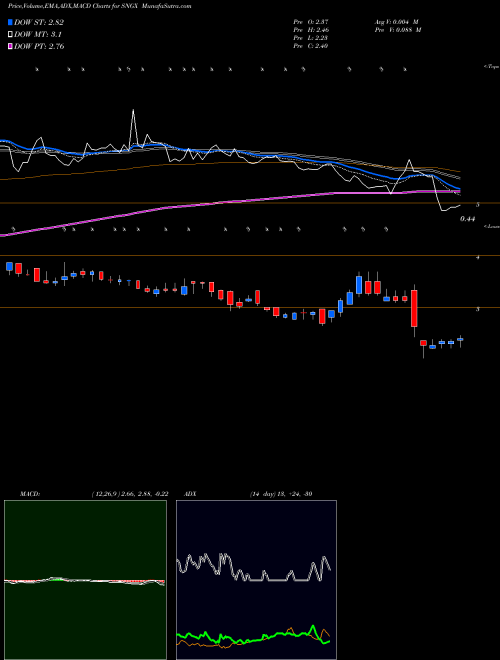Click the 0.44 value label
Viewport: 500px width, 660px height.
point(467,219)
